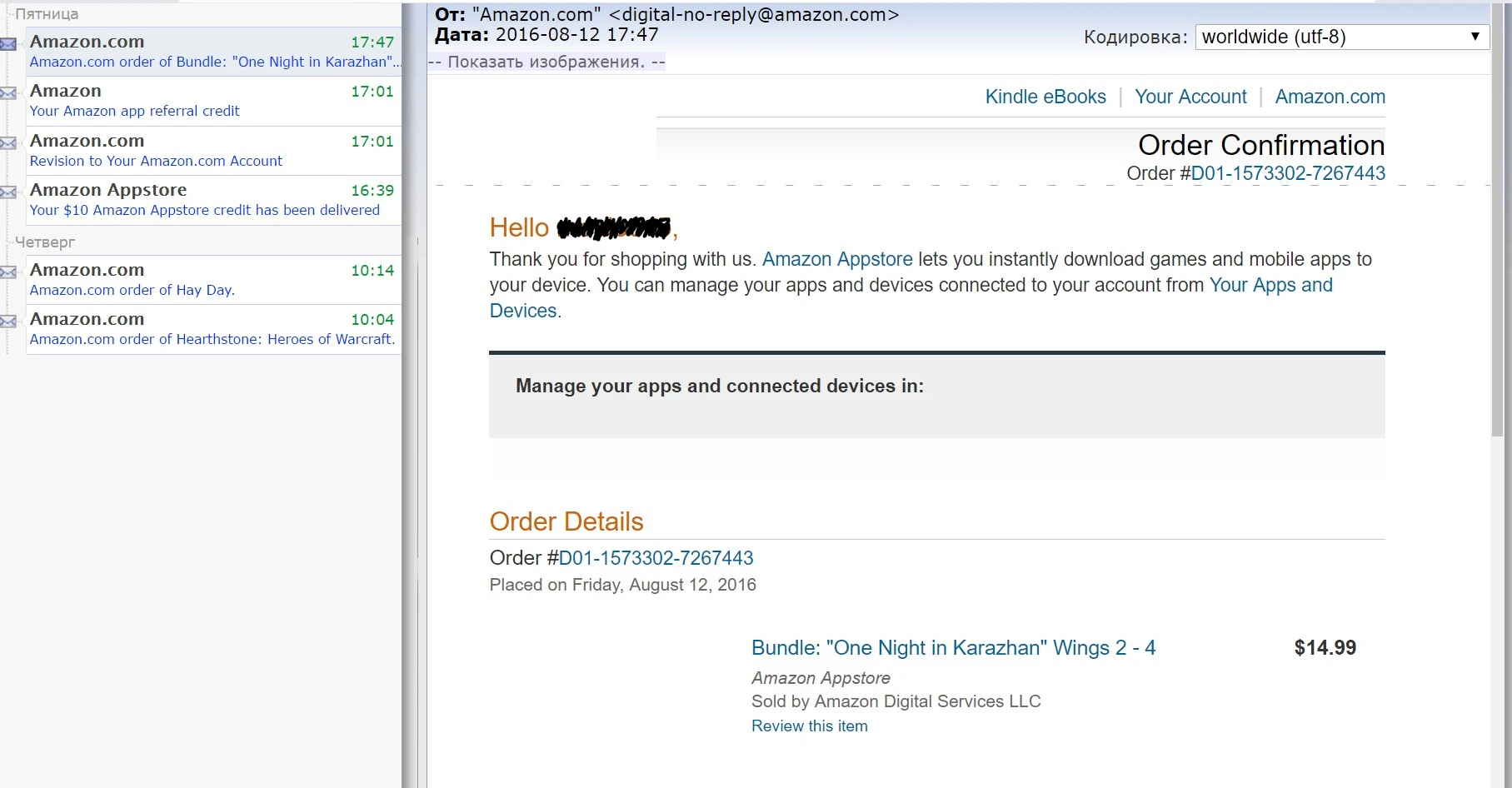Image resolution: width=1512 pixels, height=788 pixels.
Task: Open the Kindle eBooks link
Action: tap(1045, 97)
